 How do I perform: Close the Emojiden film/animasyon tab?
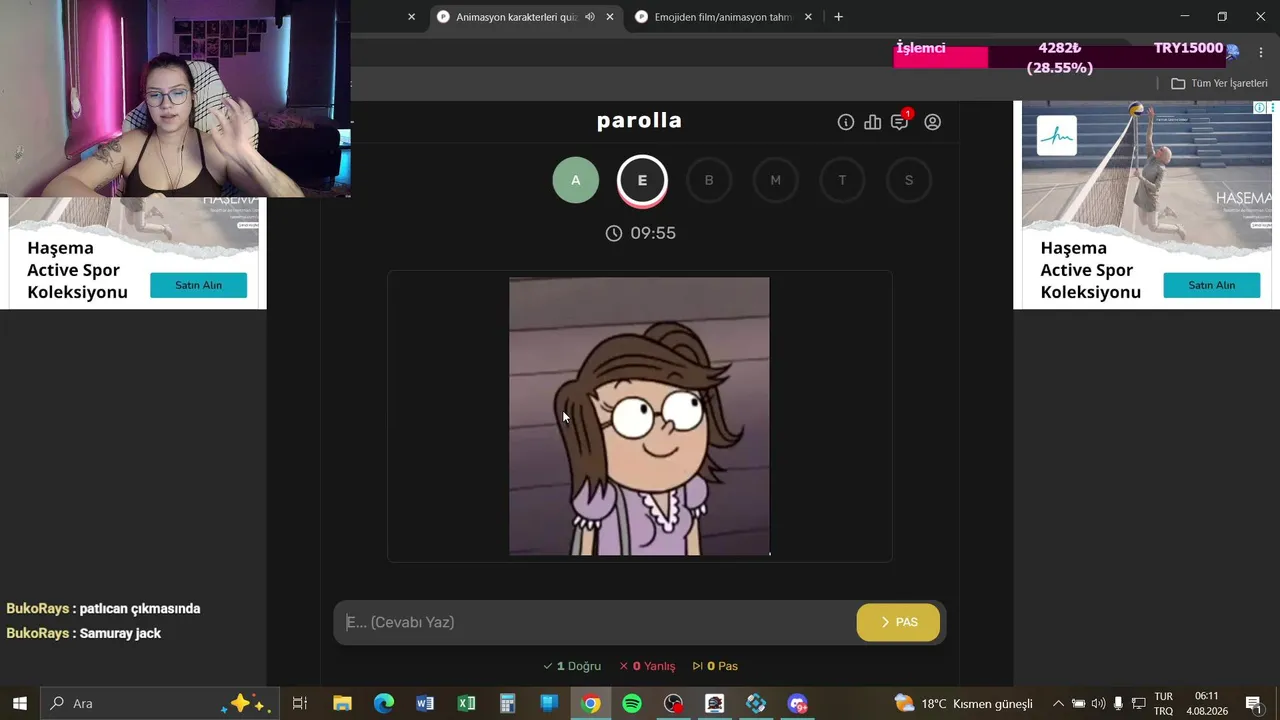(x=808, y=17)
